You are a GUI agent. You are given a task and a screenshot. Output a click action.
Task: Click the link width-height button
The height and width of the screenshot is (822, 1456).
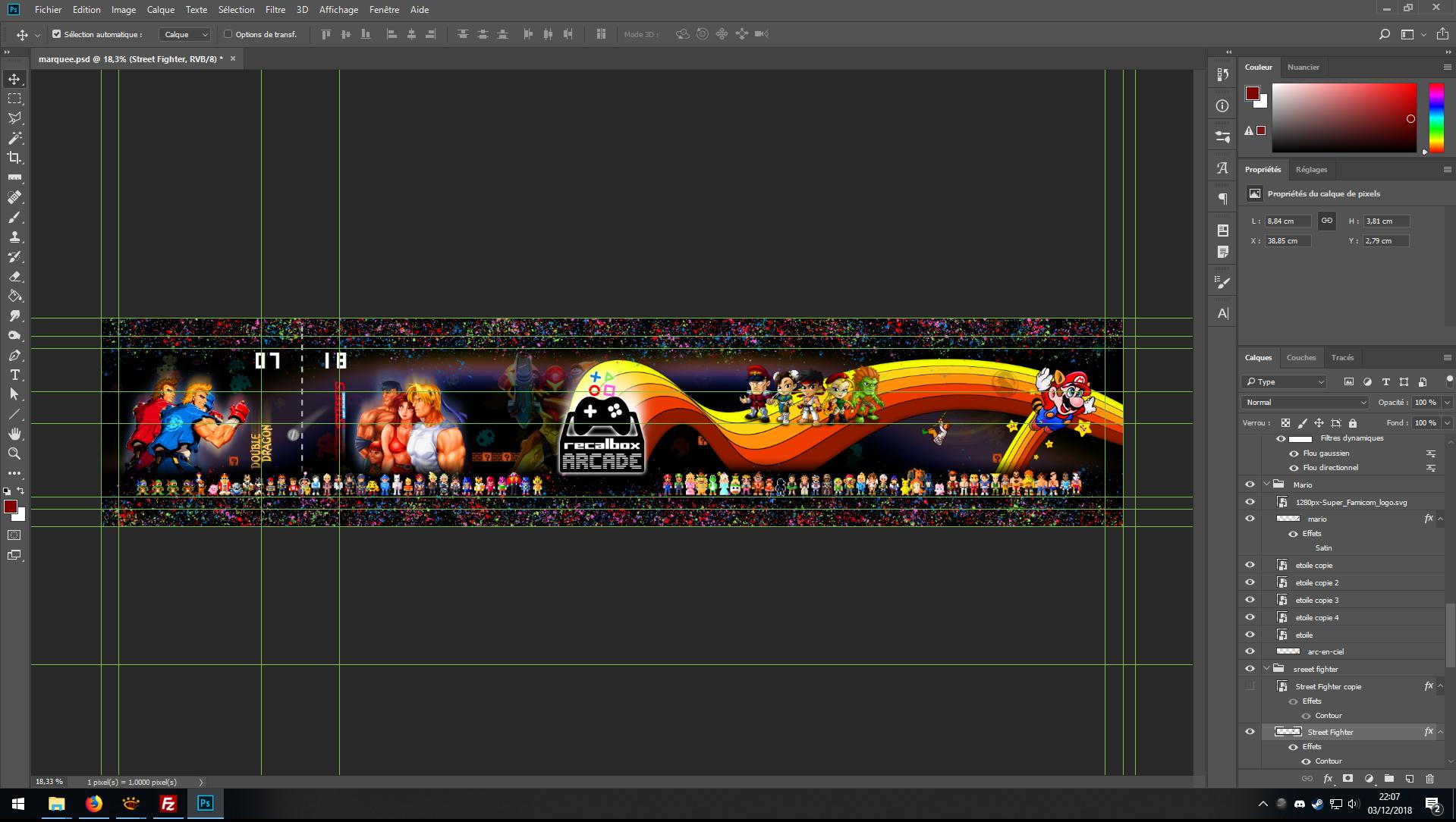(1326, 221)
